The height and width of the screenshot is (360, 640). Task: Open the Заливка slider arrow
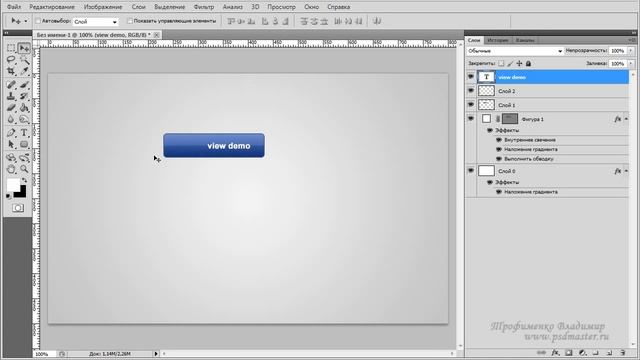tap(631, 64)
